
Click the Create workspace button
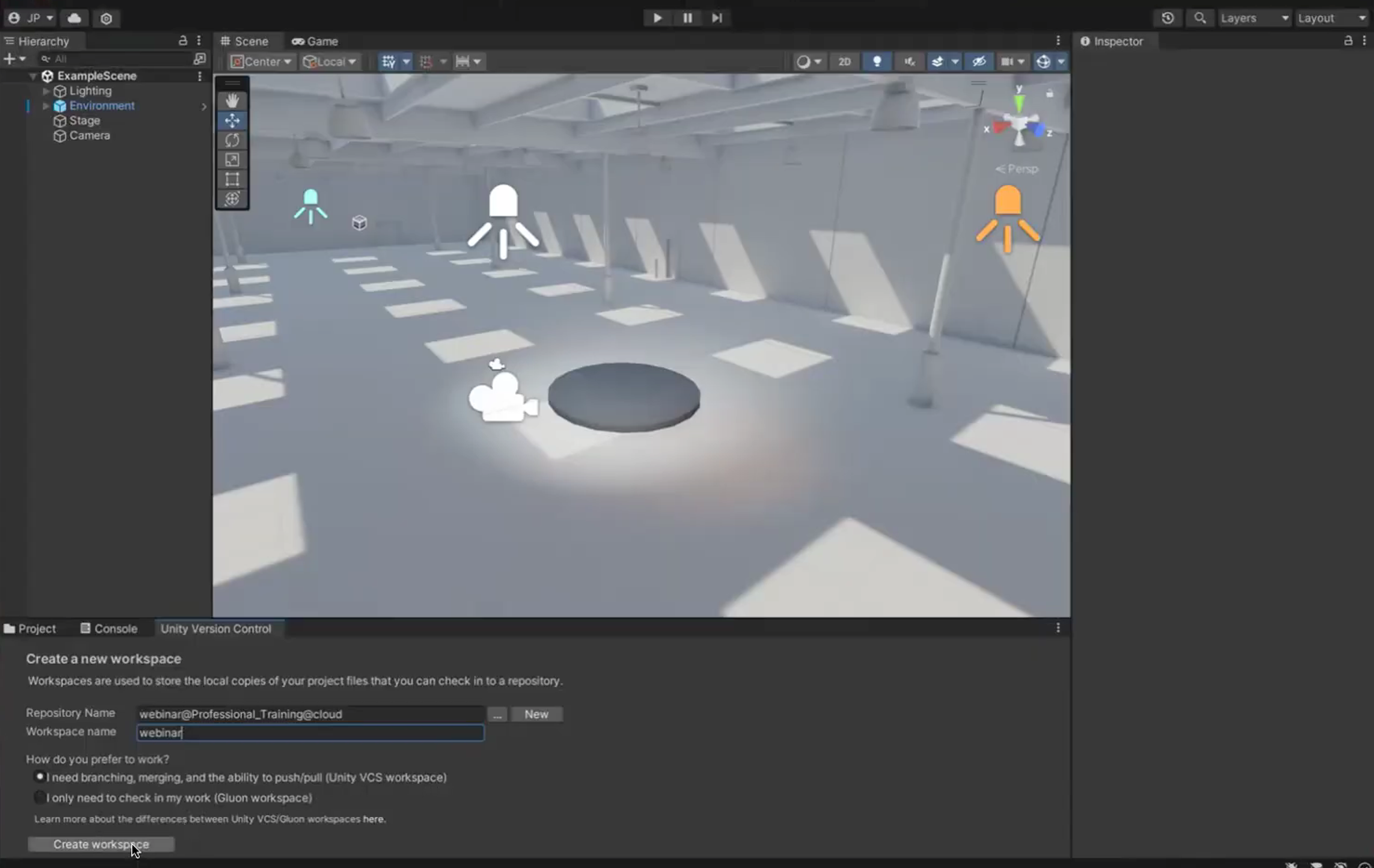[x=101, y=844]
